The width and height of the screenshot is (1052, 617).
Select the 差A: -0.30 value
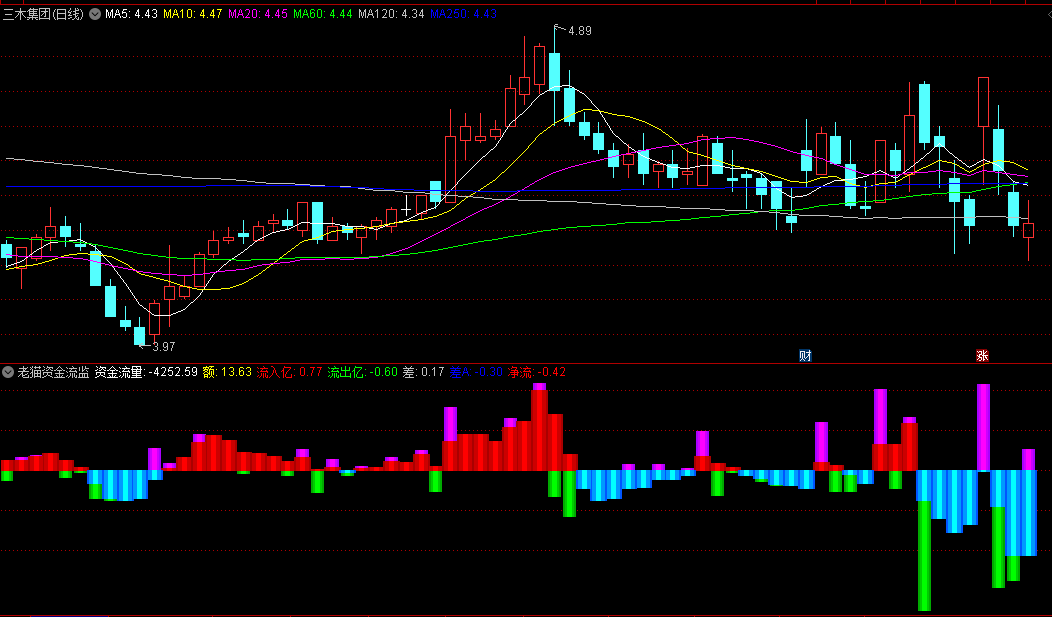coord(476,372)
